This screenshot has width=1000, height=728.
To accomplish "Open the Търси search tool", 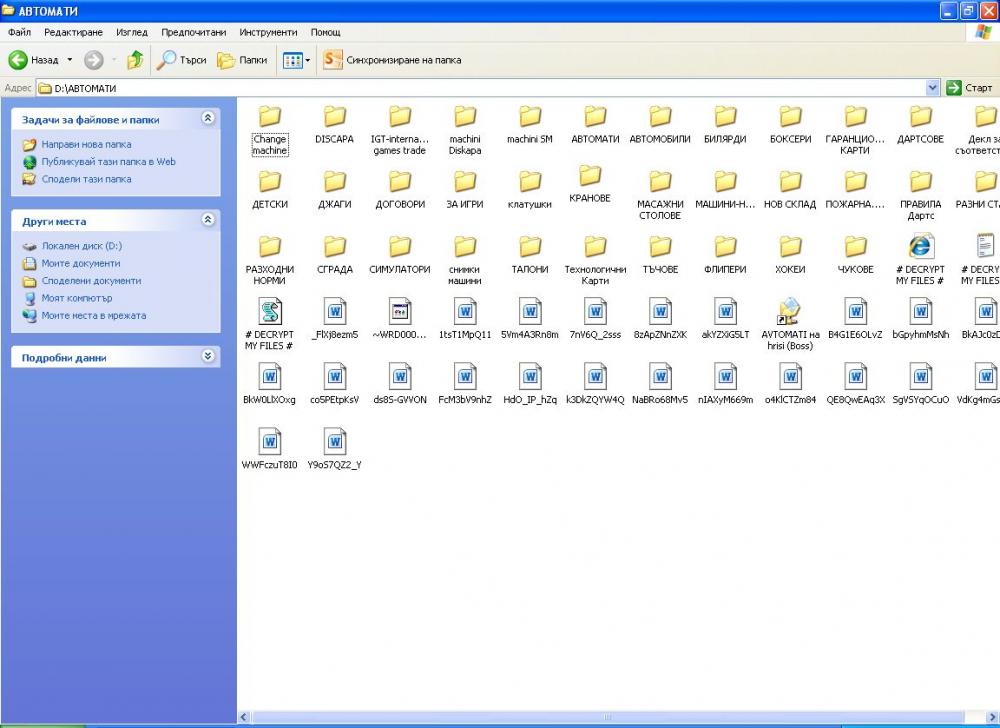I will coord(182,60).
